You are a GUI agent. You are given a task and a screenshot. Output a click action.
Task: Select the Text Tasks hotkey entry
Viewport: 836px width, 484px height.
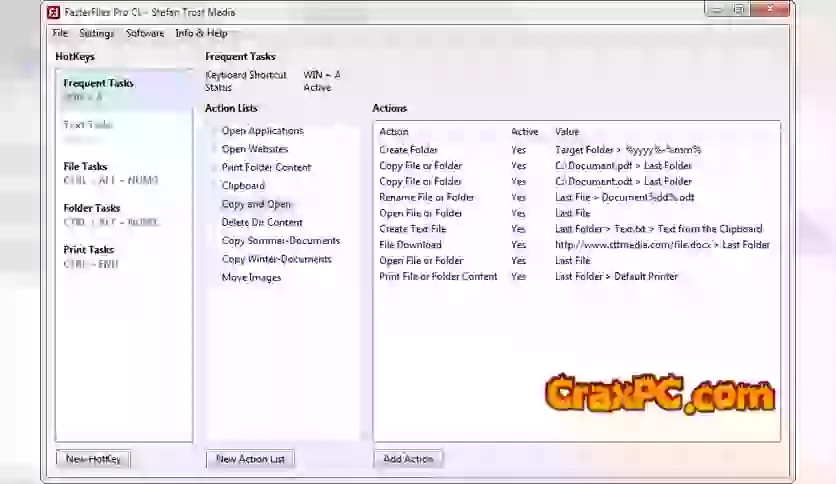tap(124, 131)
